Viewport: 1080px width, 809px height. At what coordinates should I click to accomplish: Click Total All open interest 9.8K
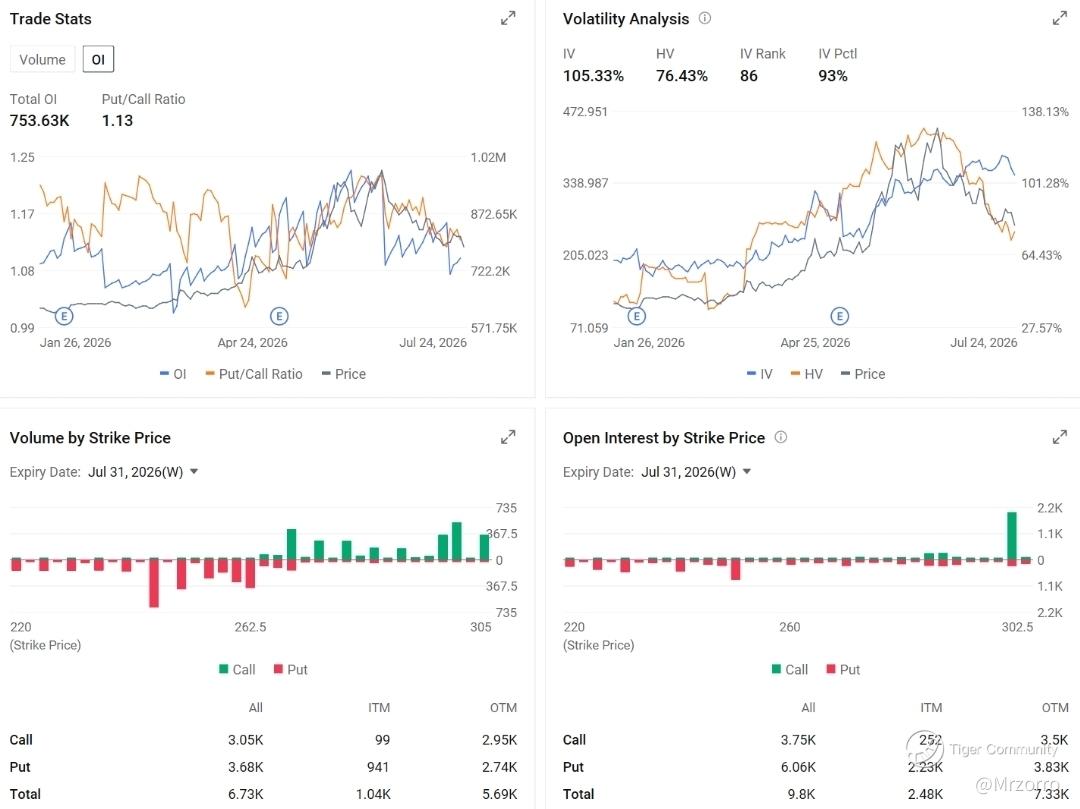click(x=802, y=794)
